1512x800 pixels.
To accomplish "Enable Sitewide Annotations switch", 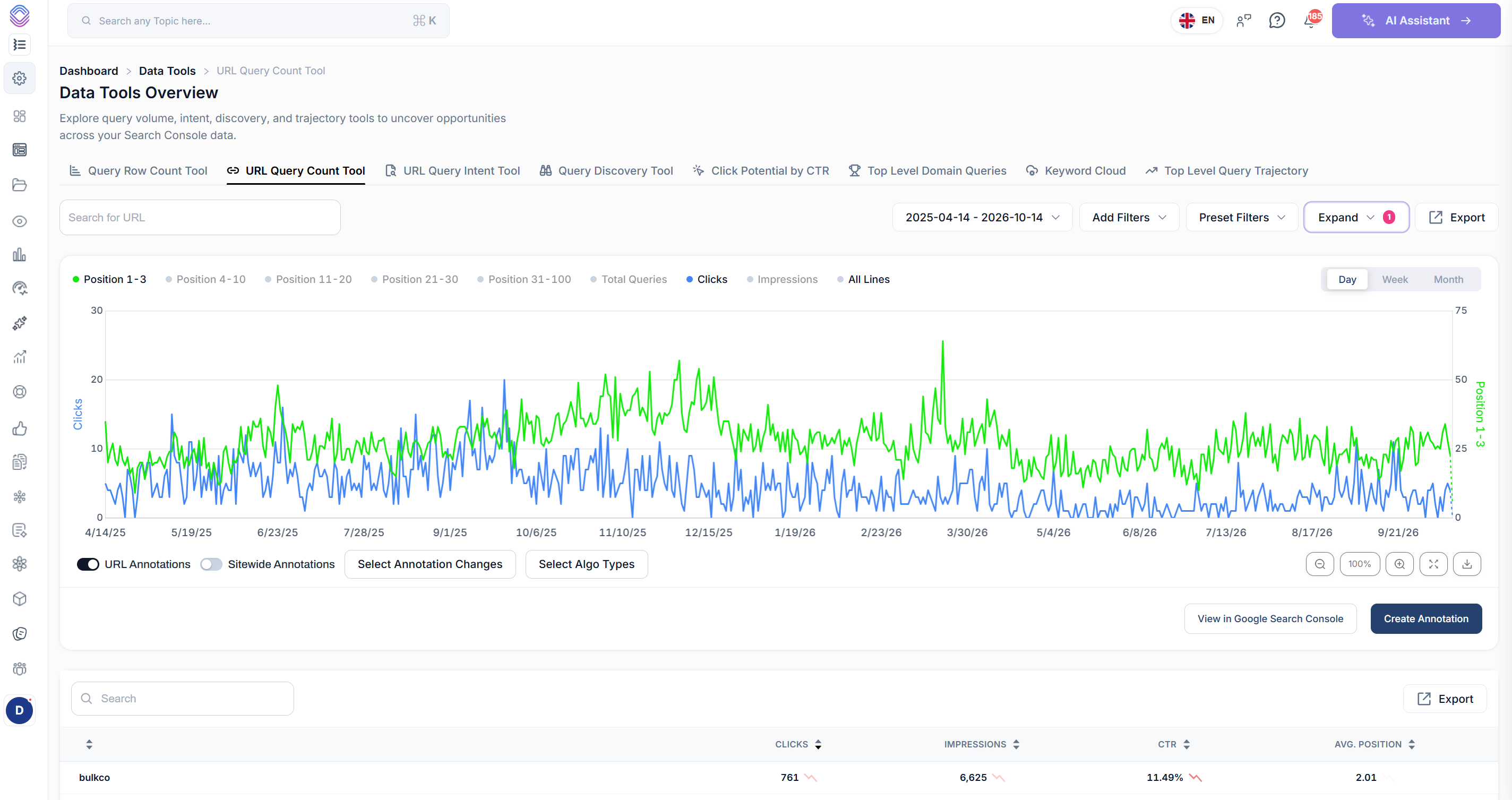I will [x=211, y=564].
